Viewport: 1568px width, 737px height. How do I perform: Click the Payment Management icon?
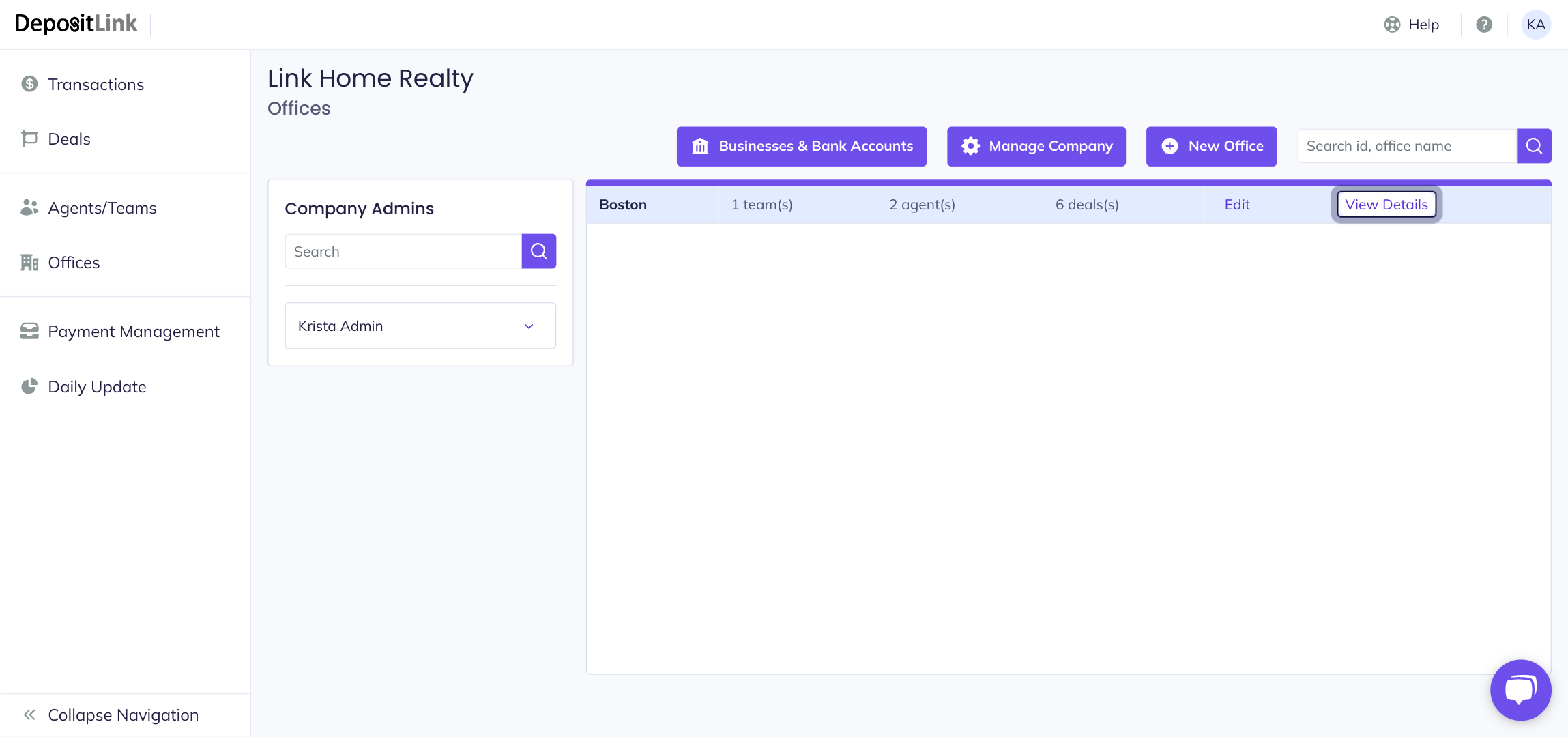coord(29,331)
